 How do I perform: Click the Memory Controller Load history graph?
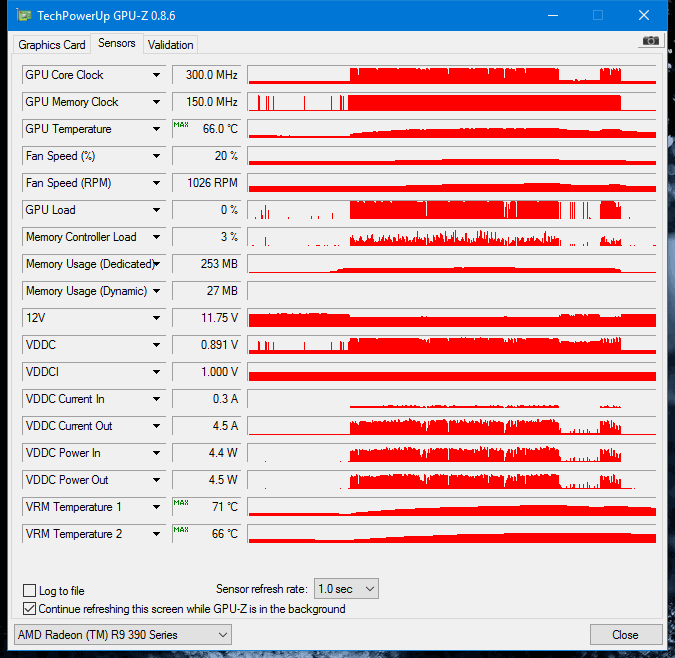pos(452,237)
